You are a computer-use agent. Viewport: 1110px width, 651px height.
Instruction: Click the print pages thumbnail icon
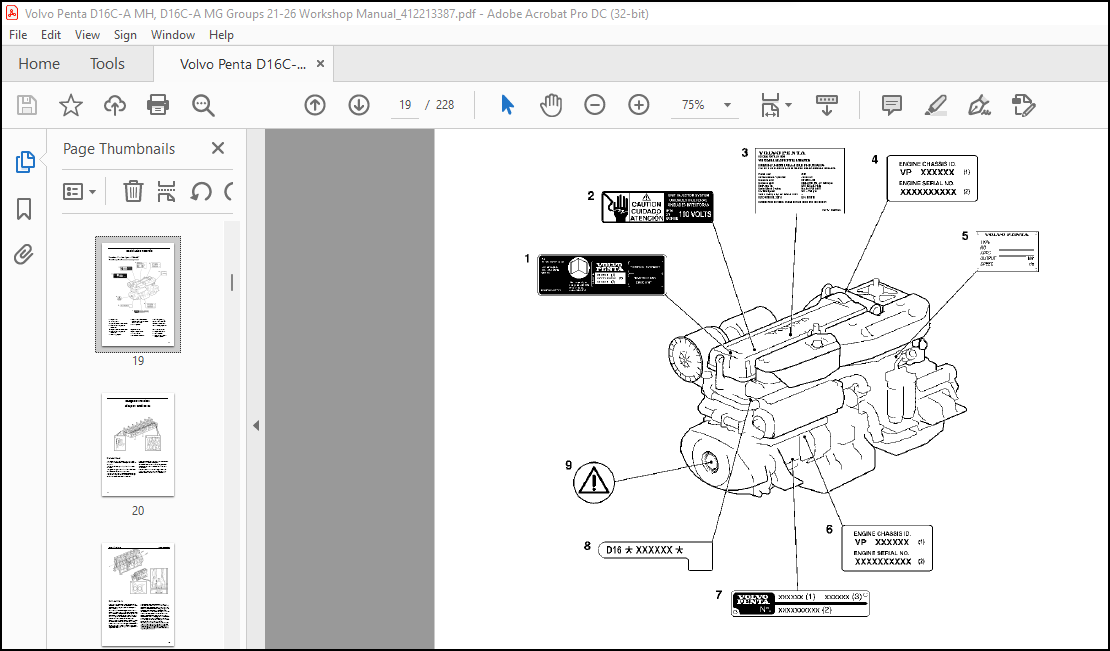[166, 191]
